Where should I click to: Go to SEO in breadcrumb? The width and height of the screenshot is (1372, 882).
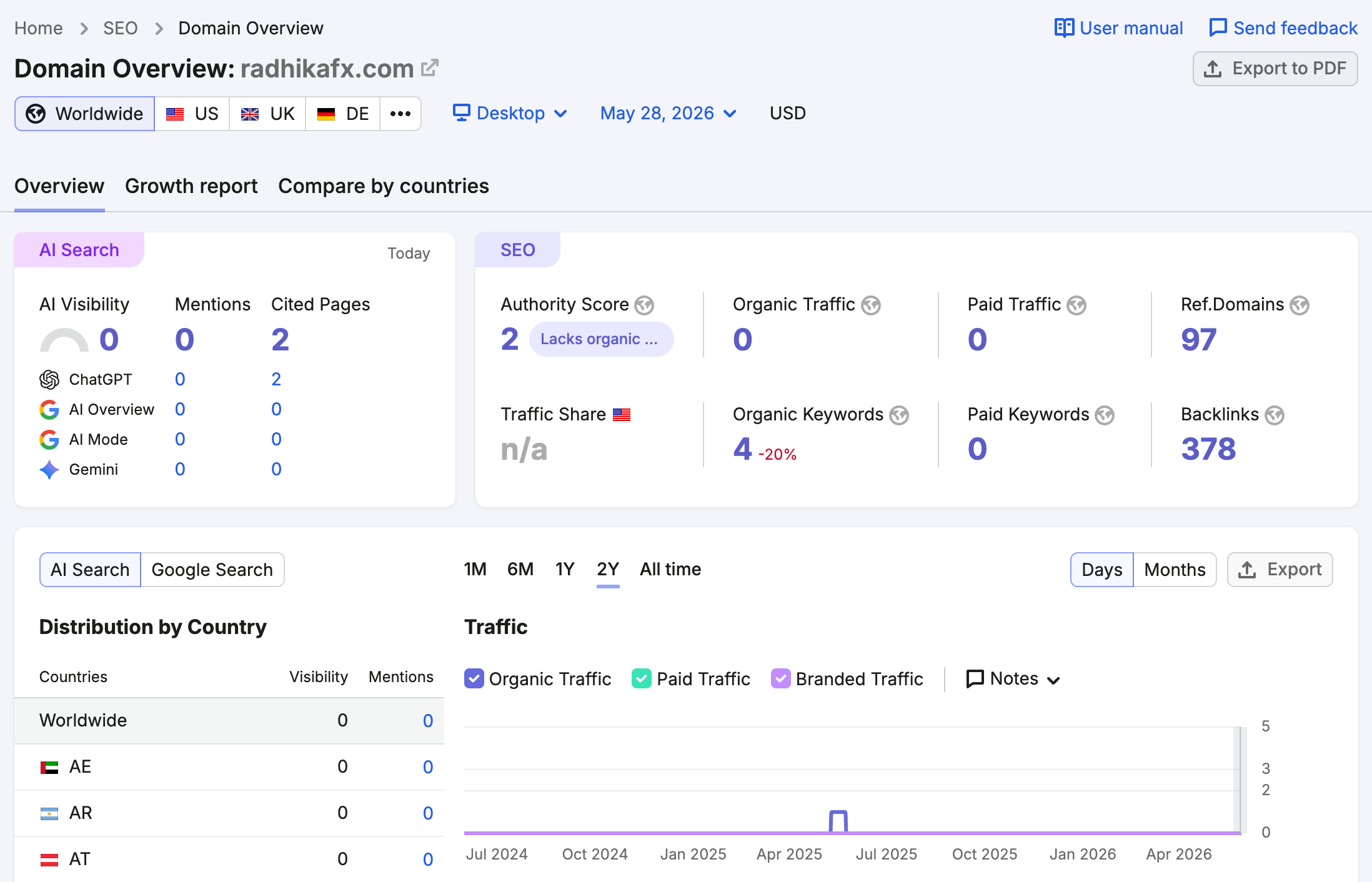[121, 28]
